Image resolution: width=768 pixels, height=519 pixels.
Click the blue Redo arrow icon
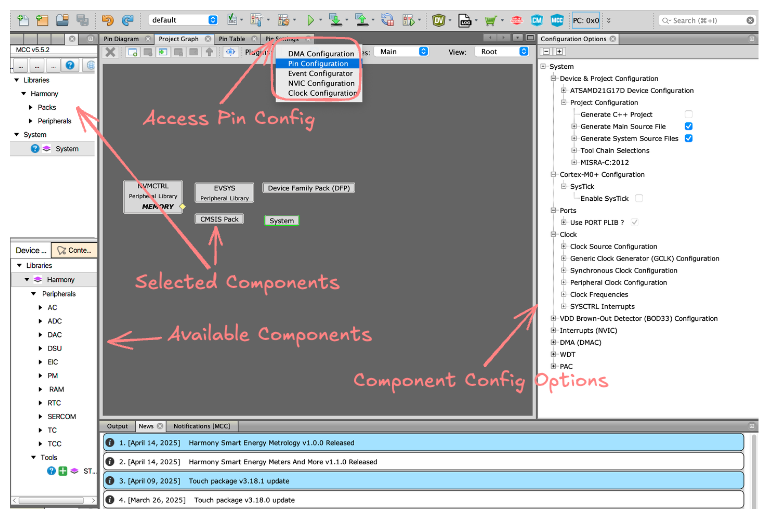click(127, 20)
